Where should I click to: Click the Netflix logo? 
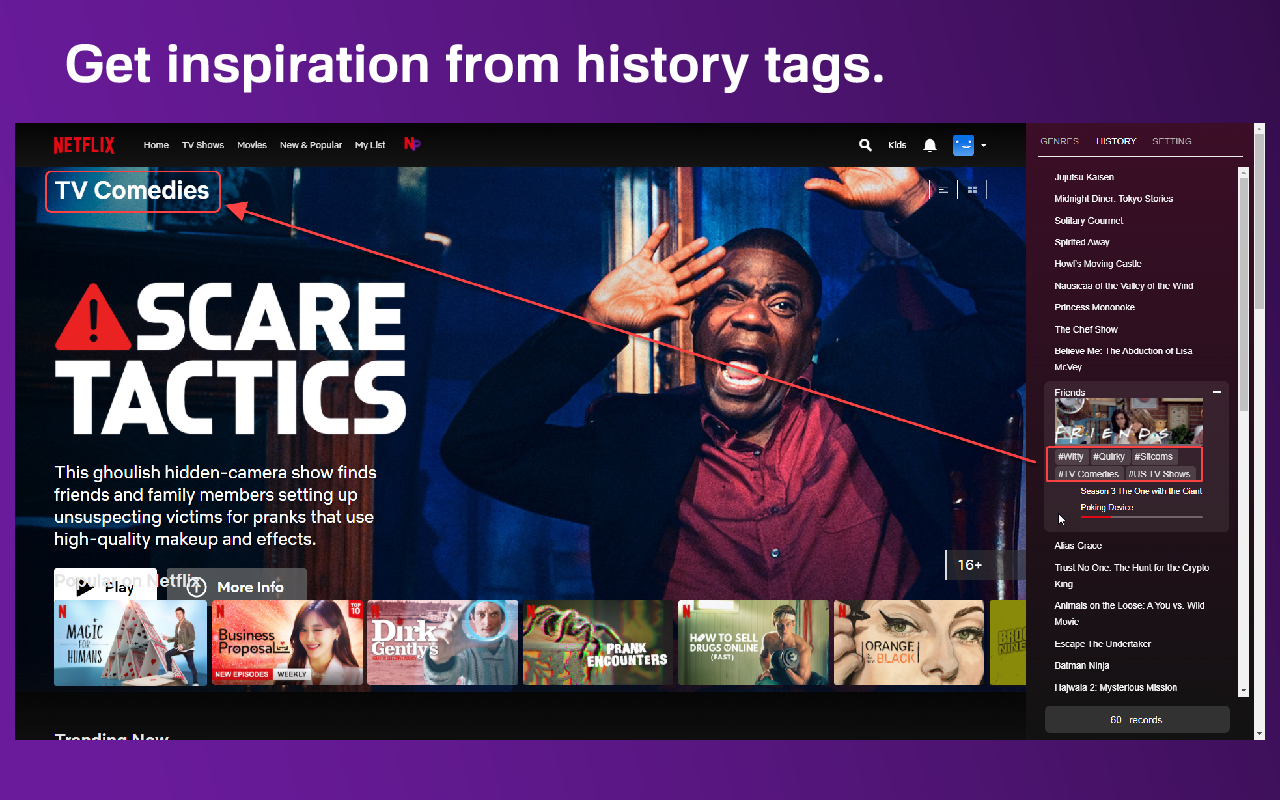pyautogui.click(x=84, y=145)
